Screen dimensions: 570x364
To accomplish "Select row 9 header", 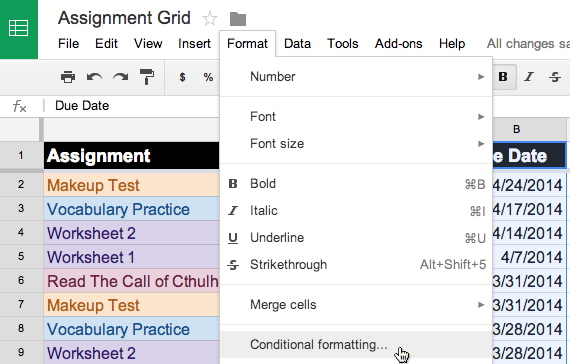I will coord(20,352).
